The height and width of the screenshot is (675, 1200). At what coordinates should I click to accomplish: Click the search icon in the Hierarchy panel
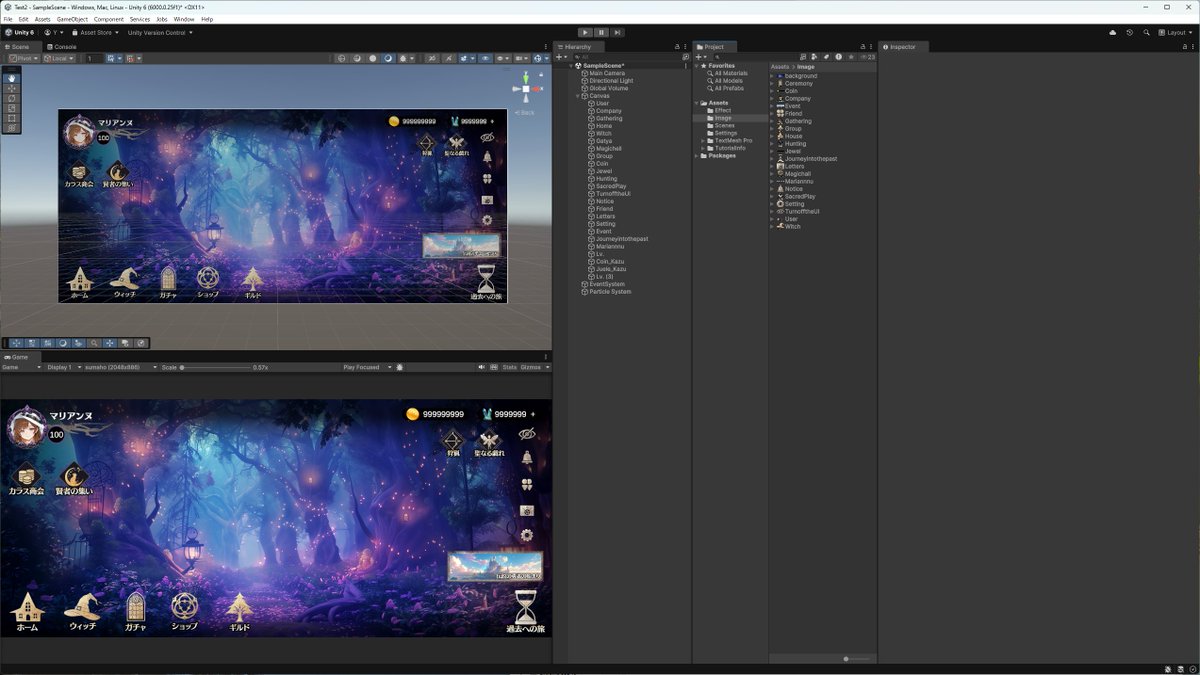coord(576,57)
